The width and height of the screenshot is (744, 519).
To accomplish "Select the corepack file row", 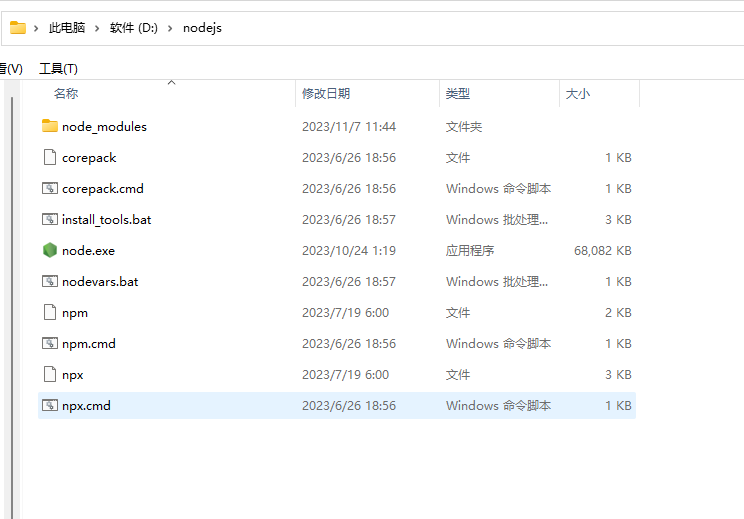I will tap(89, 157).
